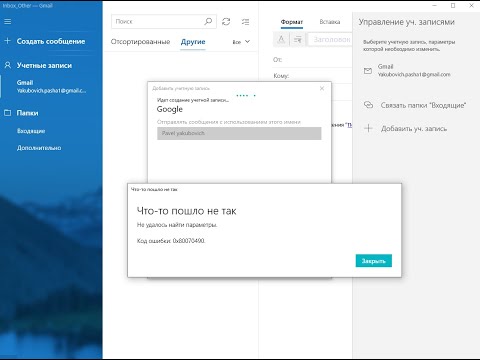Click the paragraph formatting icon
This screenshot has width=480, height=360.
[297, 39]
